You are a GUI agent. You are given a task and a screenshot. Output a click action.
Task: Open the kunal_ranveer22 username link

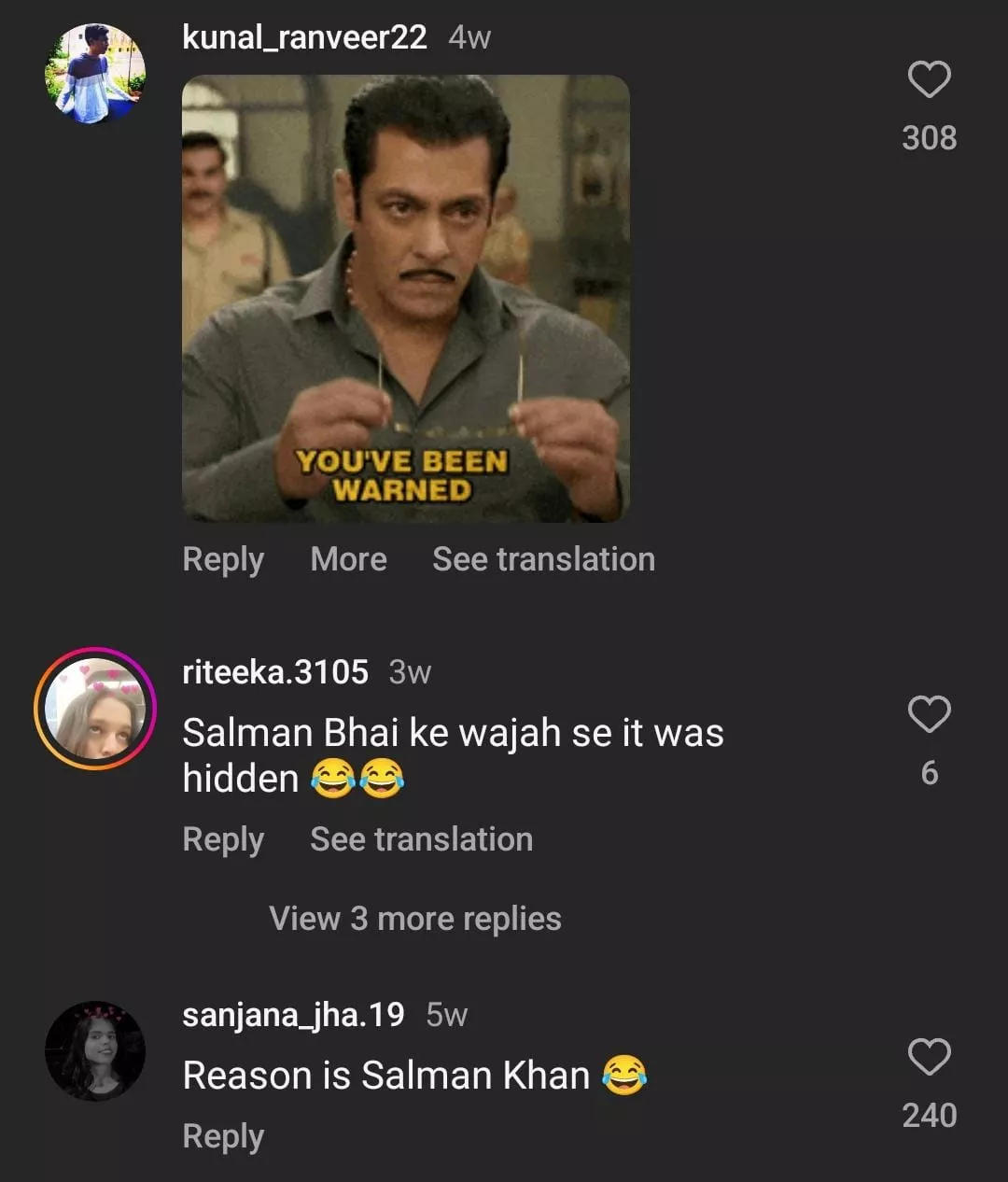tap(304, 37)
